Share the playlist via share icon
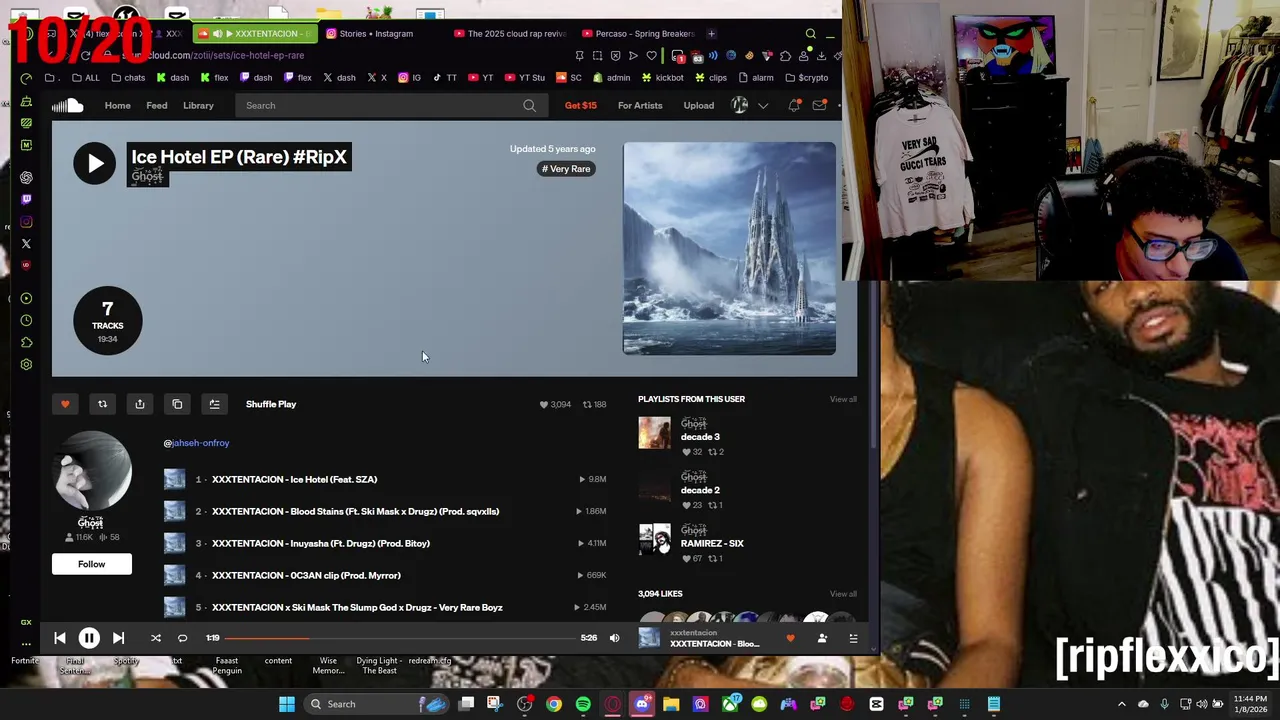Viewport: 1280px width, 720px height. [x=140, y=404]
